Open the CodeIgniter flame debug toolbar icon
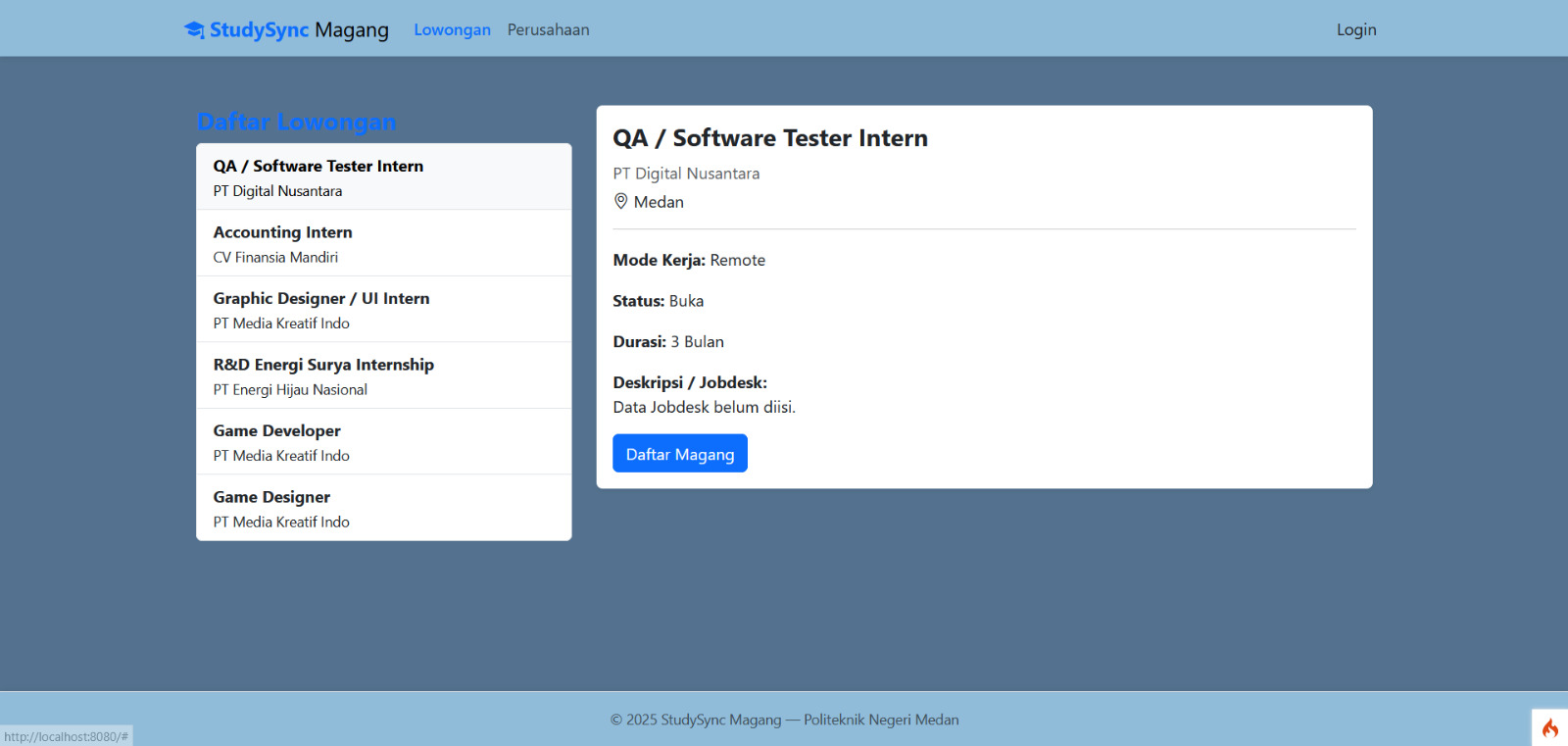The image size is (1568, 746). coord(1549,727)
